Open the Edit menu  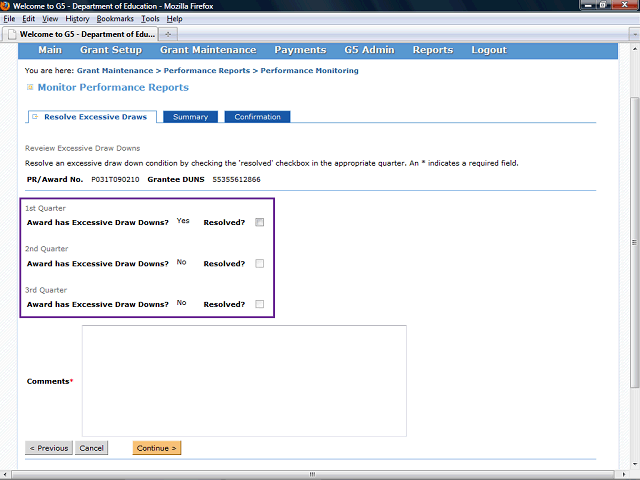click(x=28, y=19)
